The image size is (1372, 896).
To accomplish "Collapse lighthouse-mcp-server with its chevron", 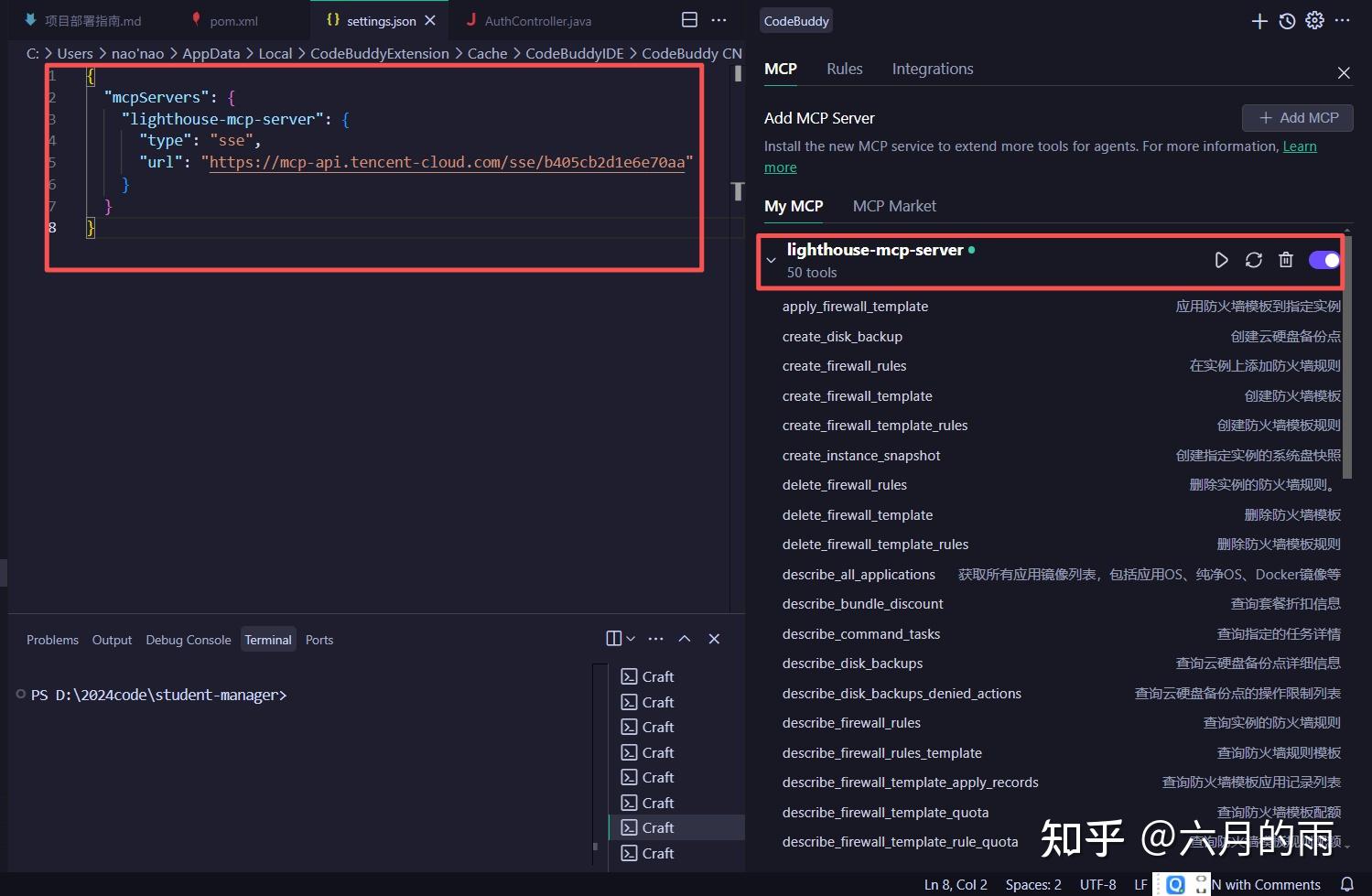I will click(771, 260).
